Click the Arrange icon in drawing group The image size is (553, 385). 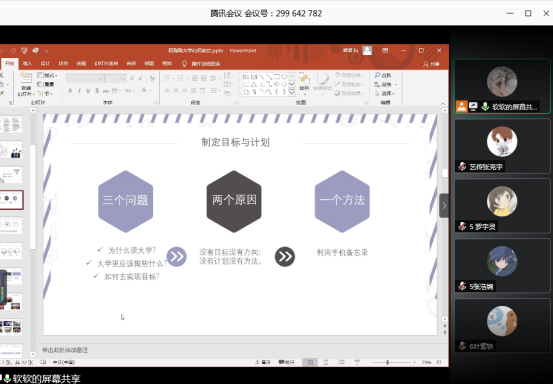coord(304,81)
